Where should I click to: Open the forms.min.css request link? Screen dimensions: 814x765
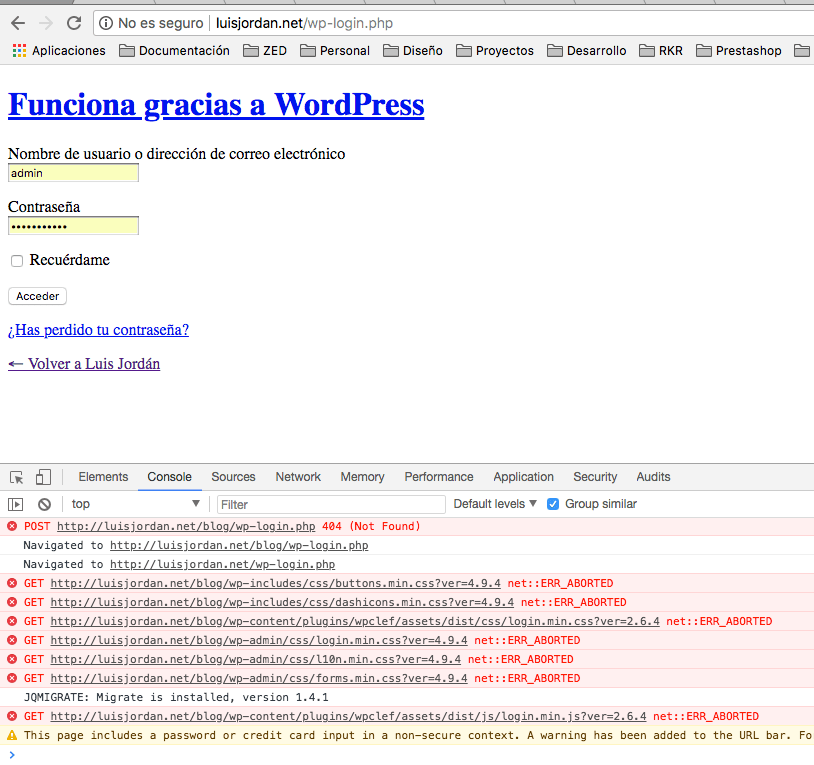(x=259, y=678)
